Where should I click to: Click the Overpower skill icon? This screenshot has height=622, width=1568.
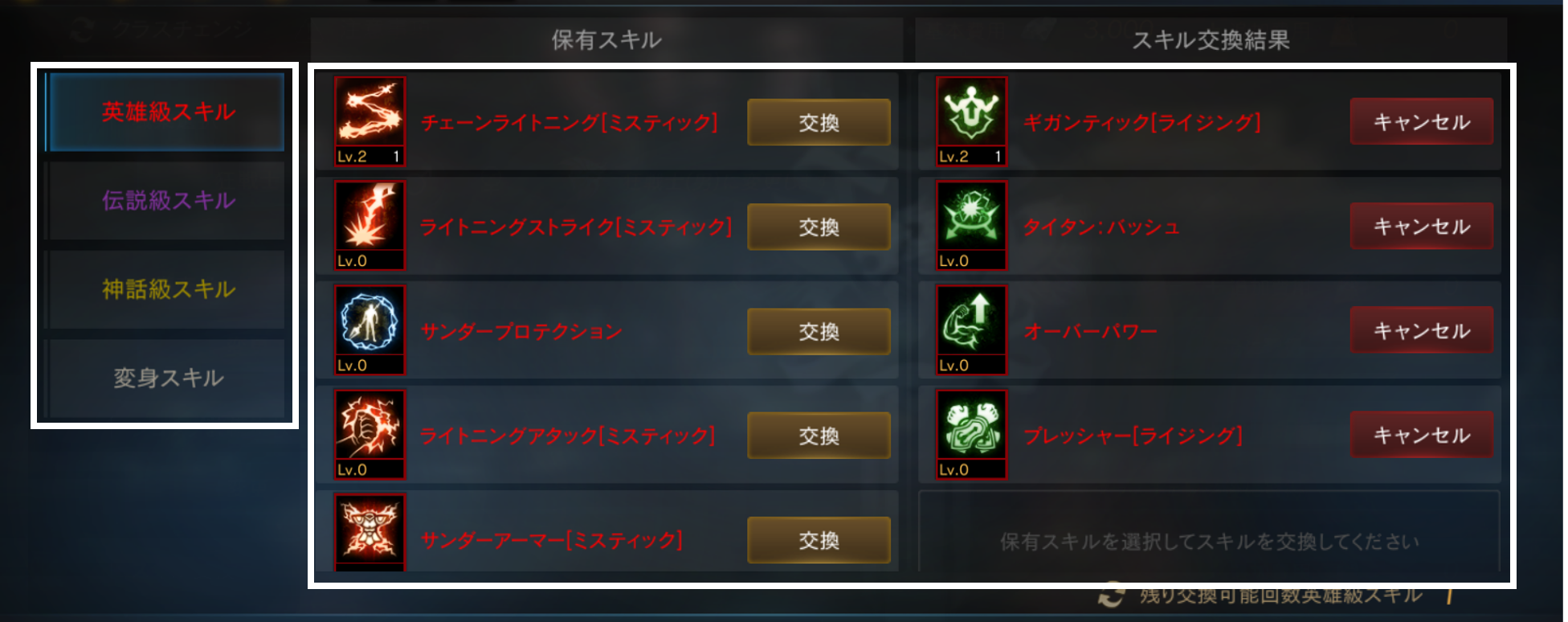(971, 330)
